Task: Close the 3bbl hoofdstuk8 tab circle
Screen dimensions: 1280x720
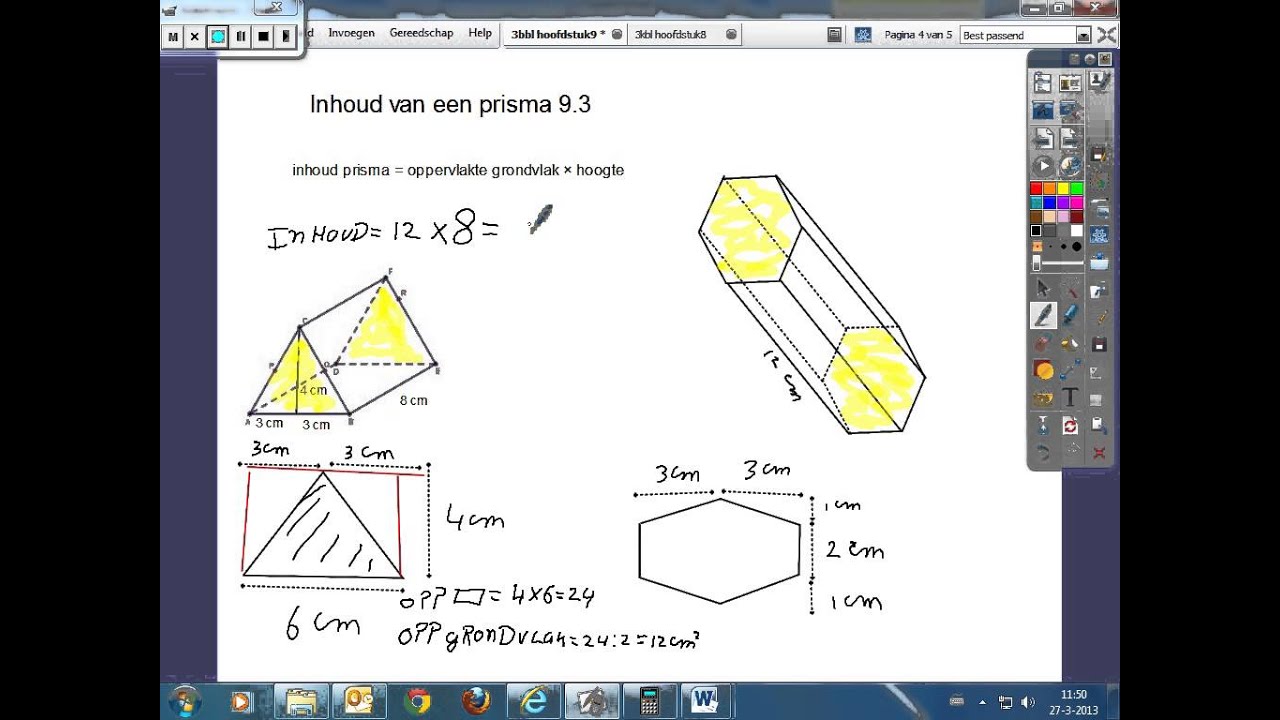Action: coord(731,34)
